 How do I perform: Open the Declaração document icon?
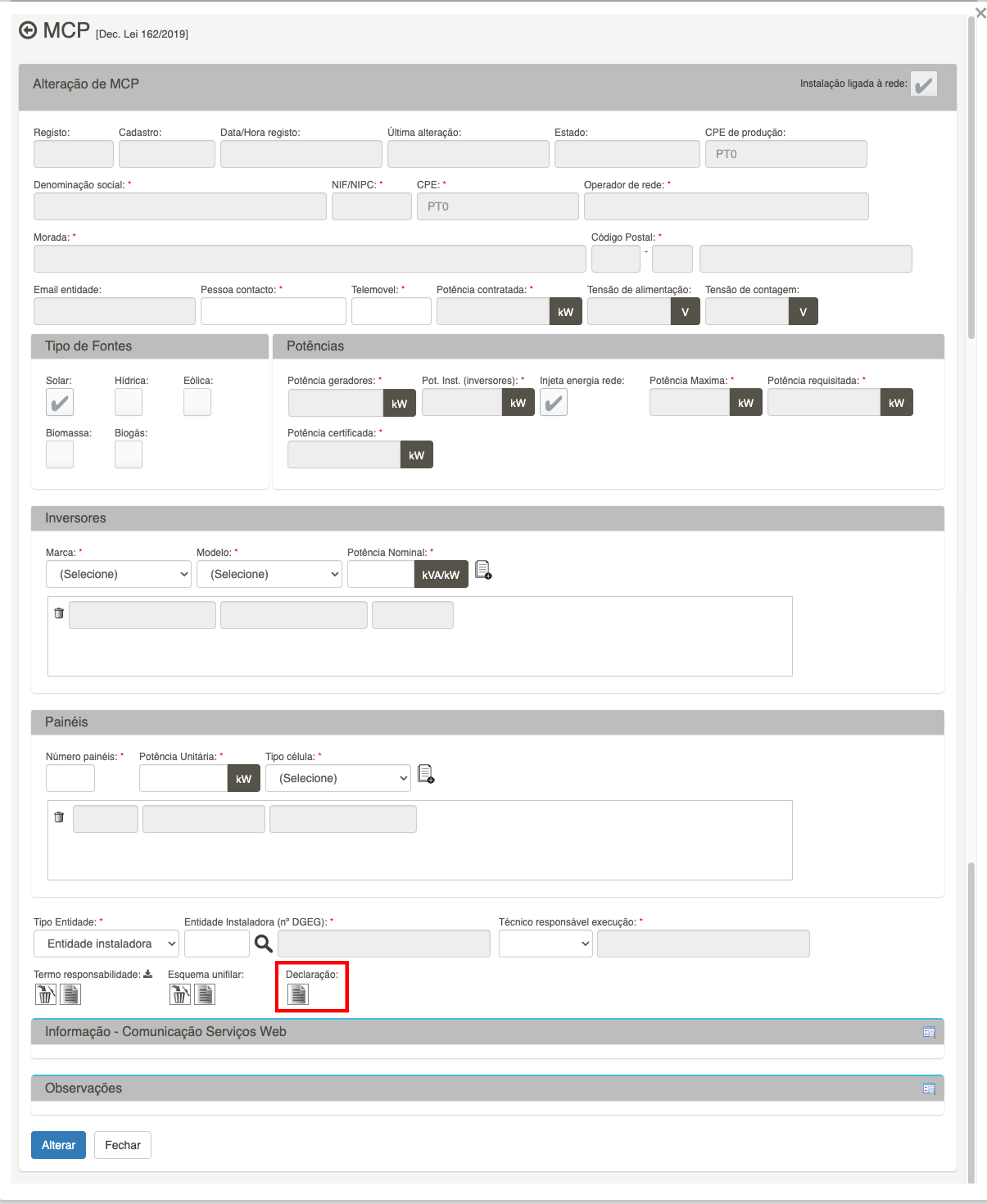pos(297,994)
